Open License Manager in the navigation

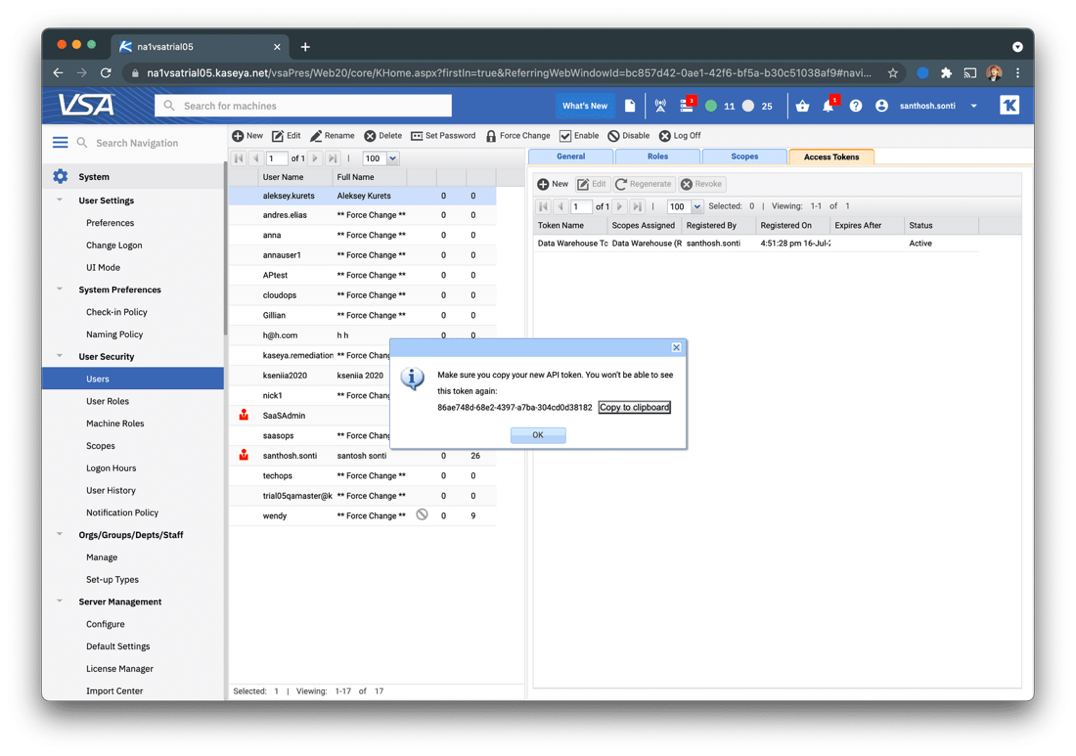click(120, 669)
